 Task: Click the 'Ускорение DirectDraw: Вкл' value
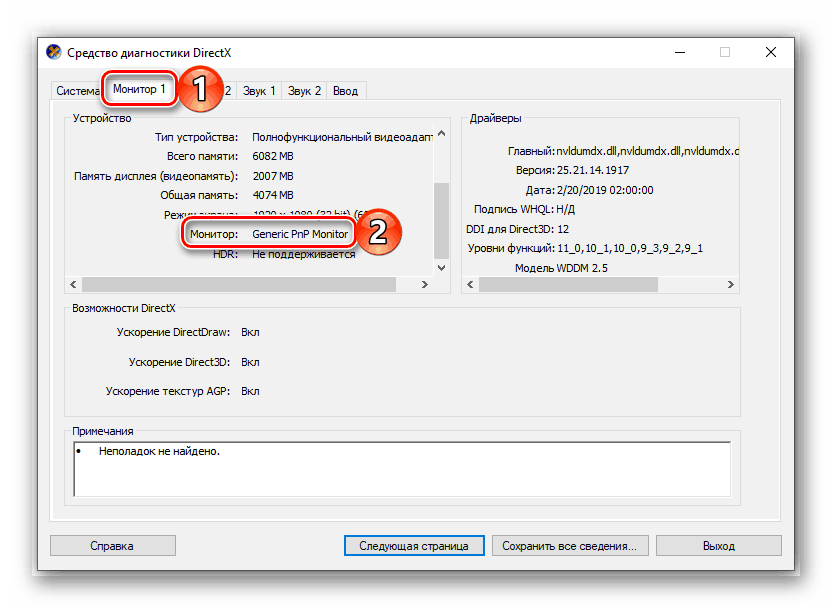click(250, 332)
